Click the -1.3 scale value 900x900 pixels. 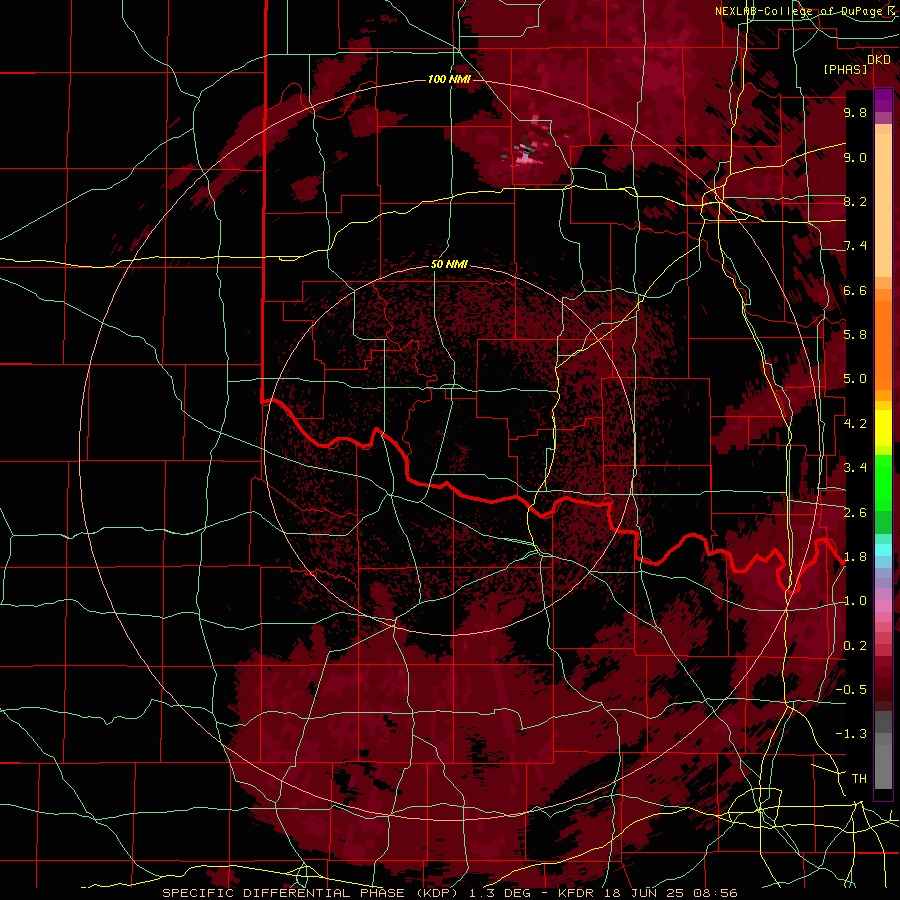(x=851, y=734)
